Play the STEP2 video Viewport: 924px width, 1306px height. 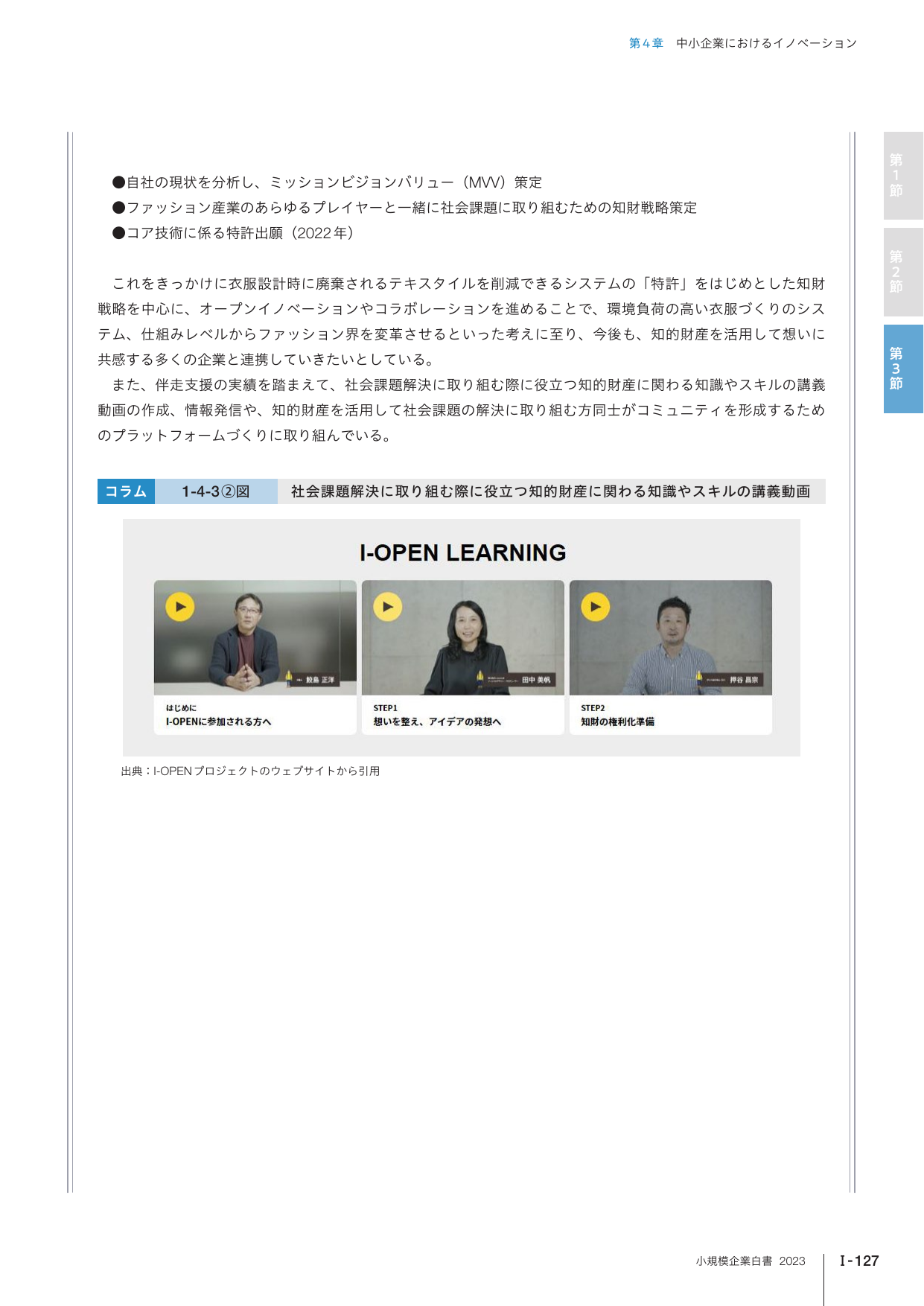595,607
